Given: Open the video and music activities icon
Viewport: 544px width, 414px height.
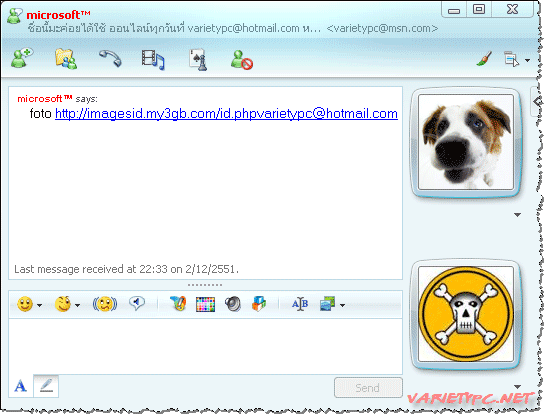Looking at the screenshot, I should tap(153, 59).
